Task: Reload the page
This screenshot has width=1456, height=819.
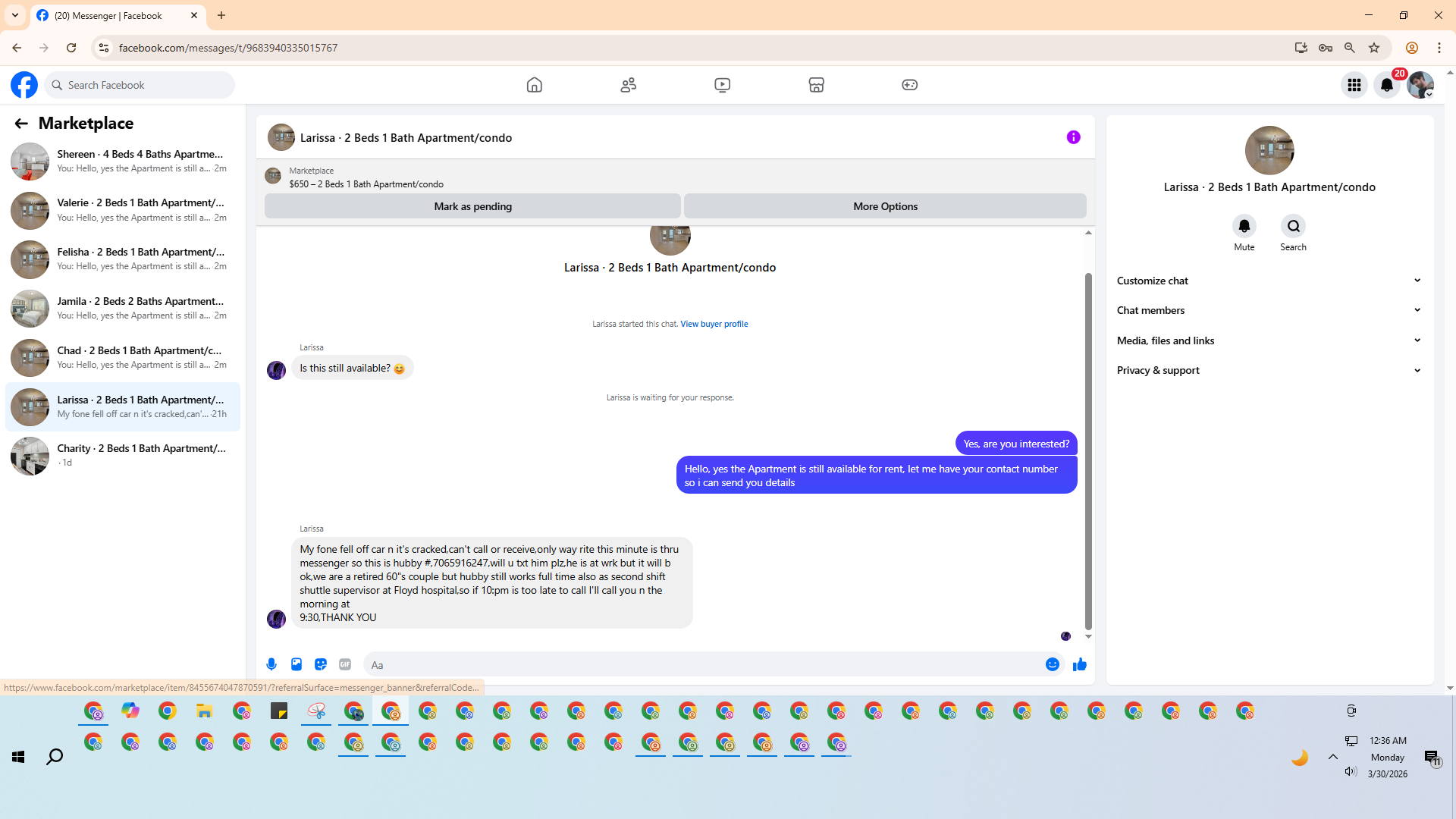Action: coord(71,48)
